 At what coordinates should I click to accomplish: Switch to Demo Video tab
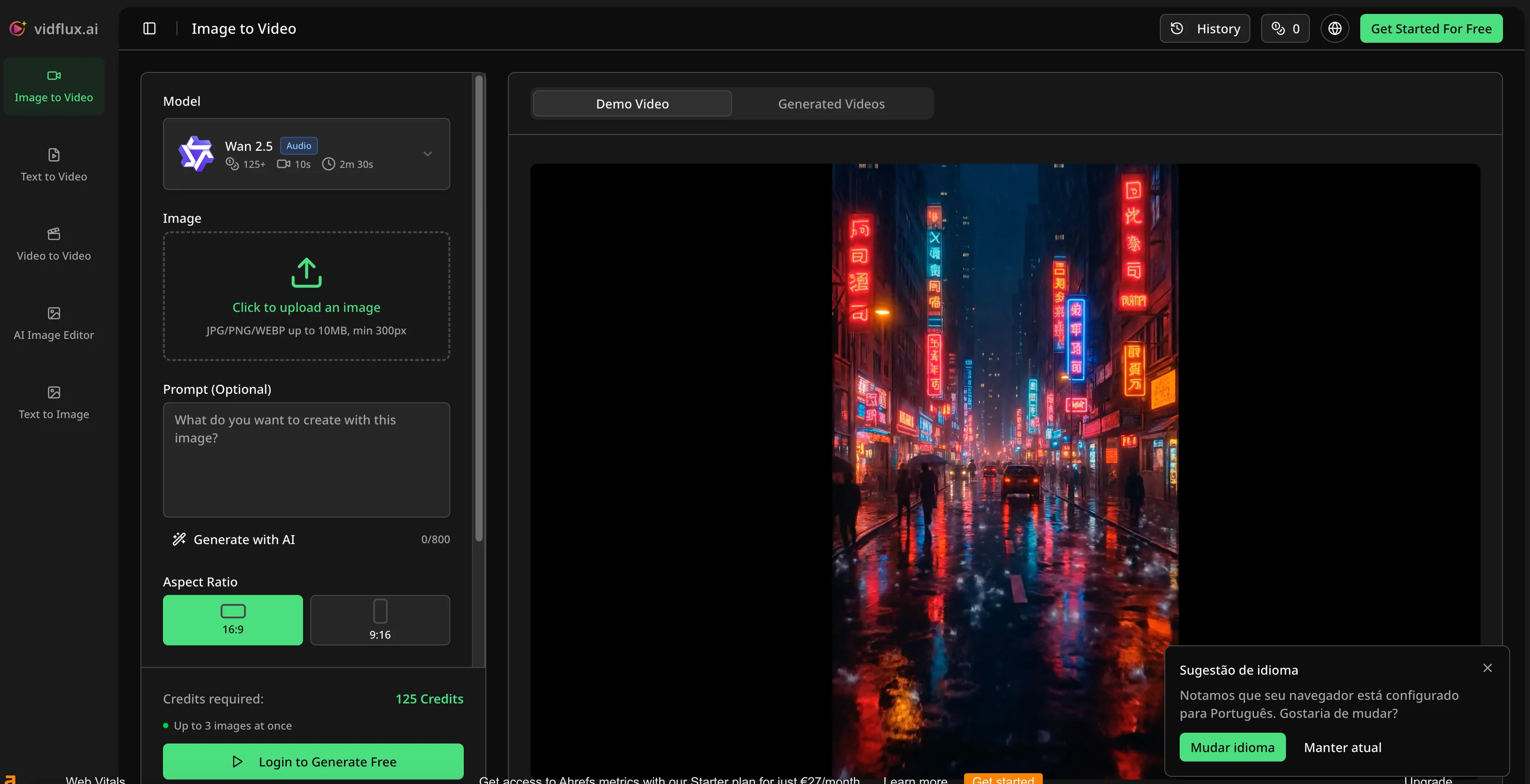click(x=632, y=104)
